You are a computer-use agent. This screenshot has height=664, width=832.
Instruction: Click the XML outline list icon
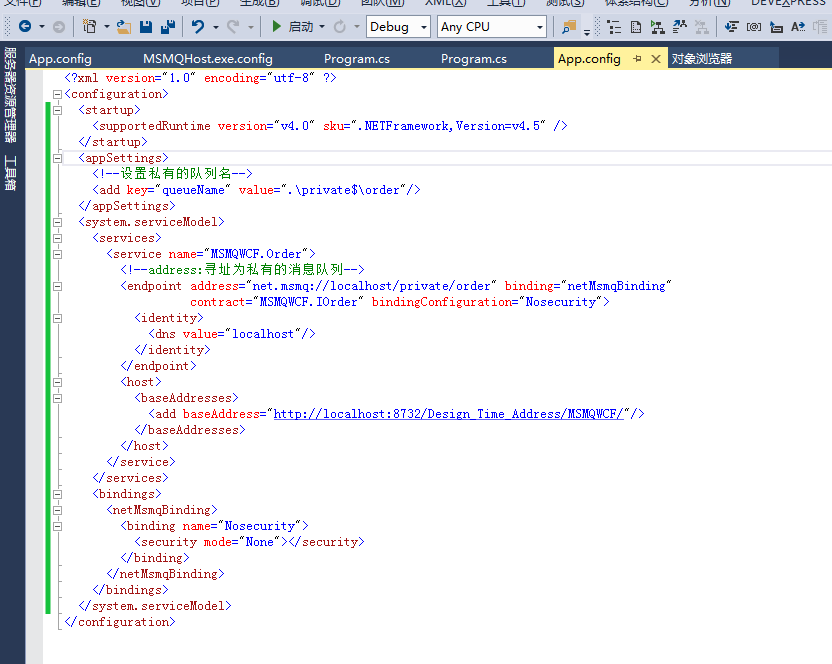click(614, 27)
